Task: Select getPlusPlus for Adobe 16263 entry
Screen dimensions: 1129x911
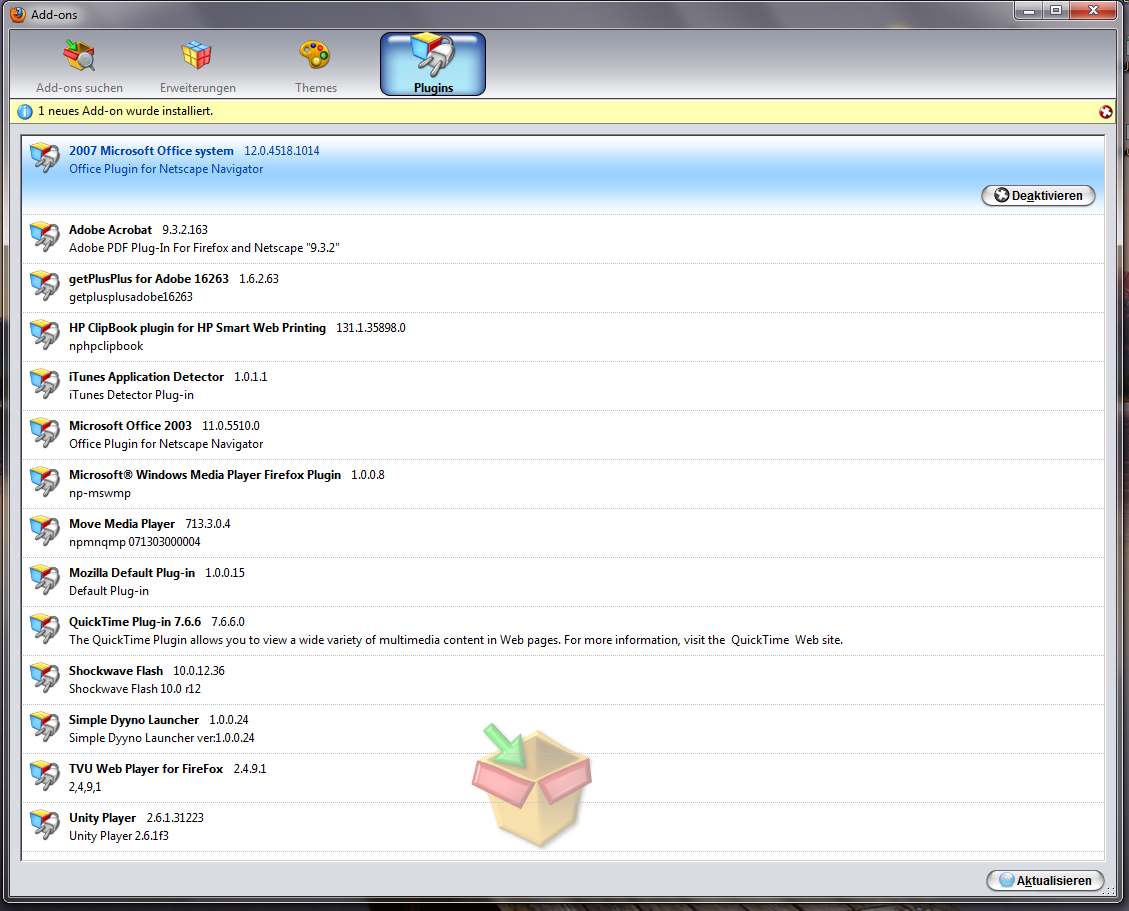Action: (x=563, y=288)
